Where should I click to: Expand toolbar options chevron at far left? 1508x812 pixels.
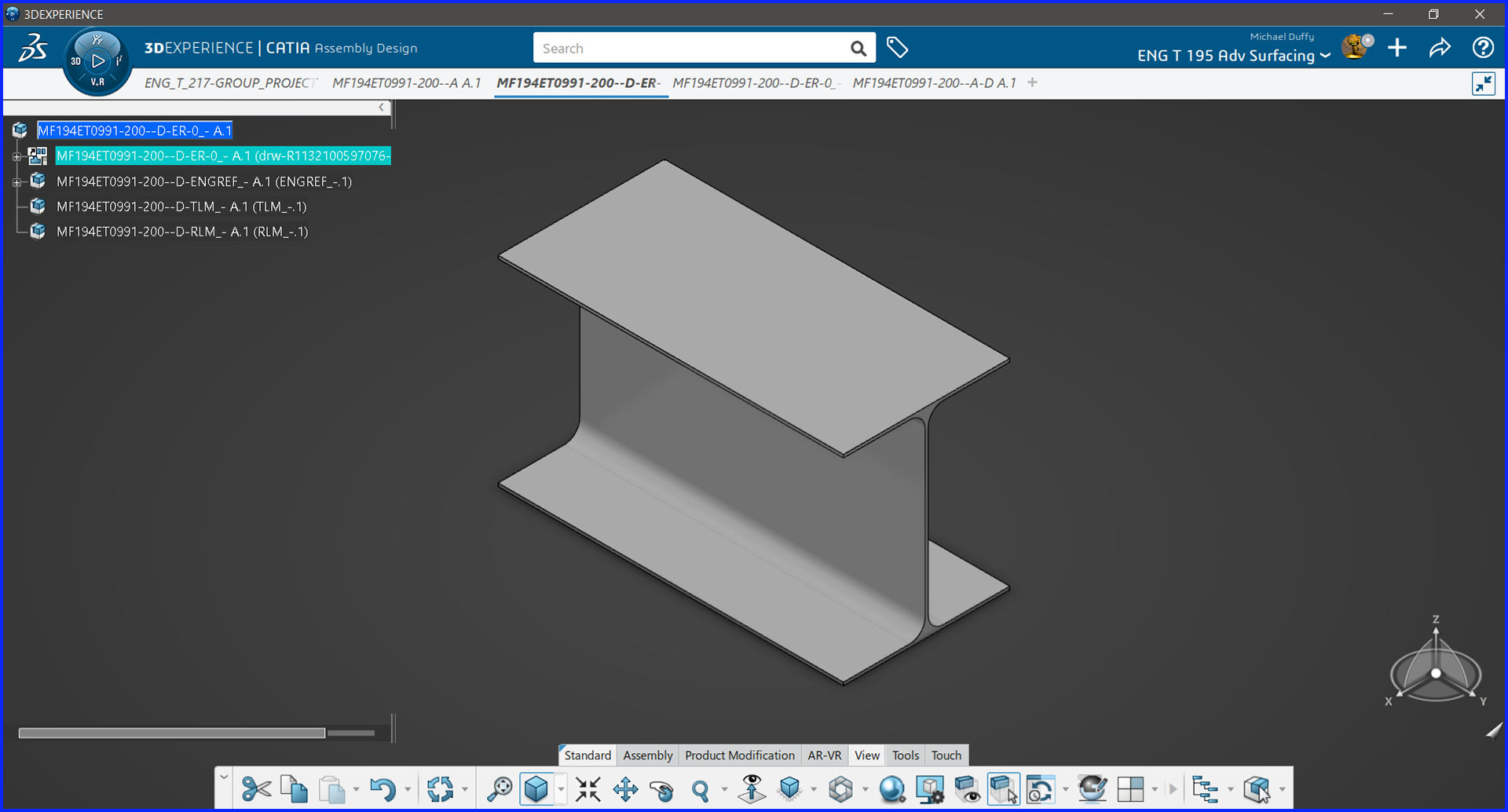coord(224,777)
